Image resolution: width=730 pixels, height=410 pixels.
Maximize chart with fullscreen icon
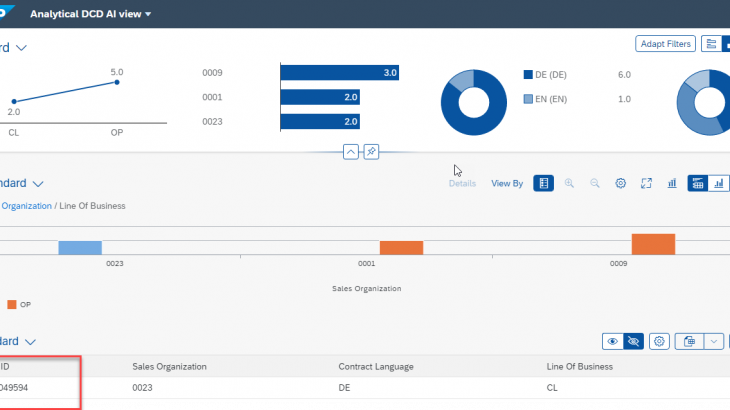(647, 184)
